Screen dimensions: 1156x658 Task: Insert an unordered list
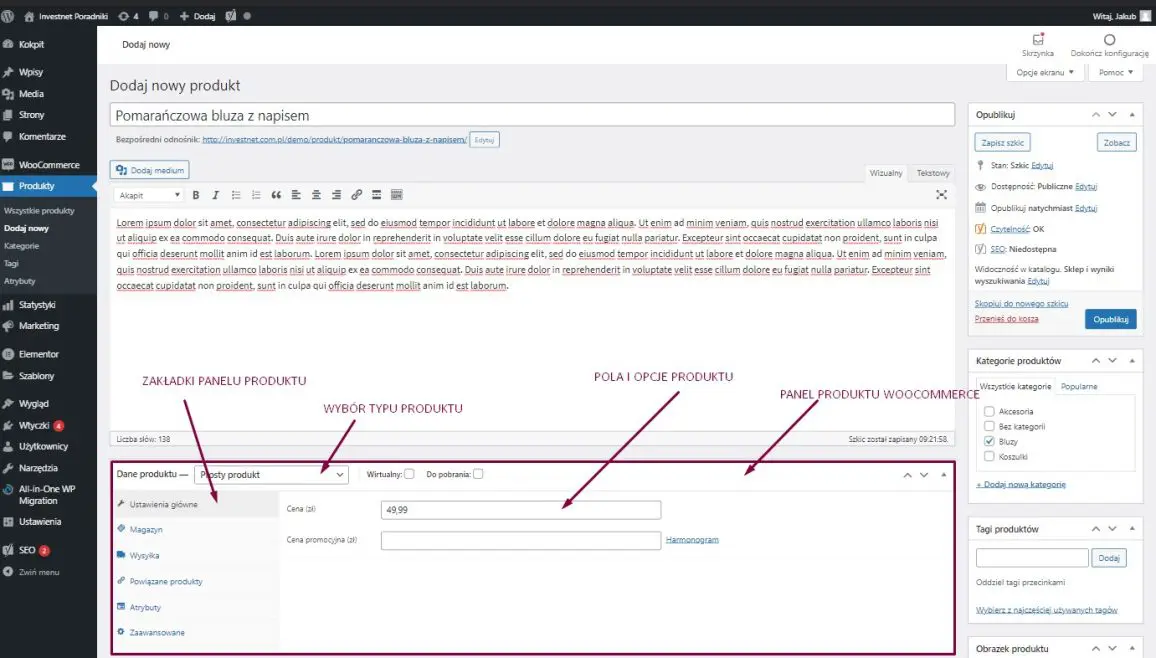[x=237, y=195]
